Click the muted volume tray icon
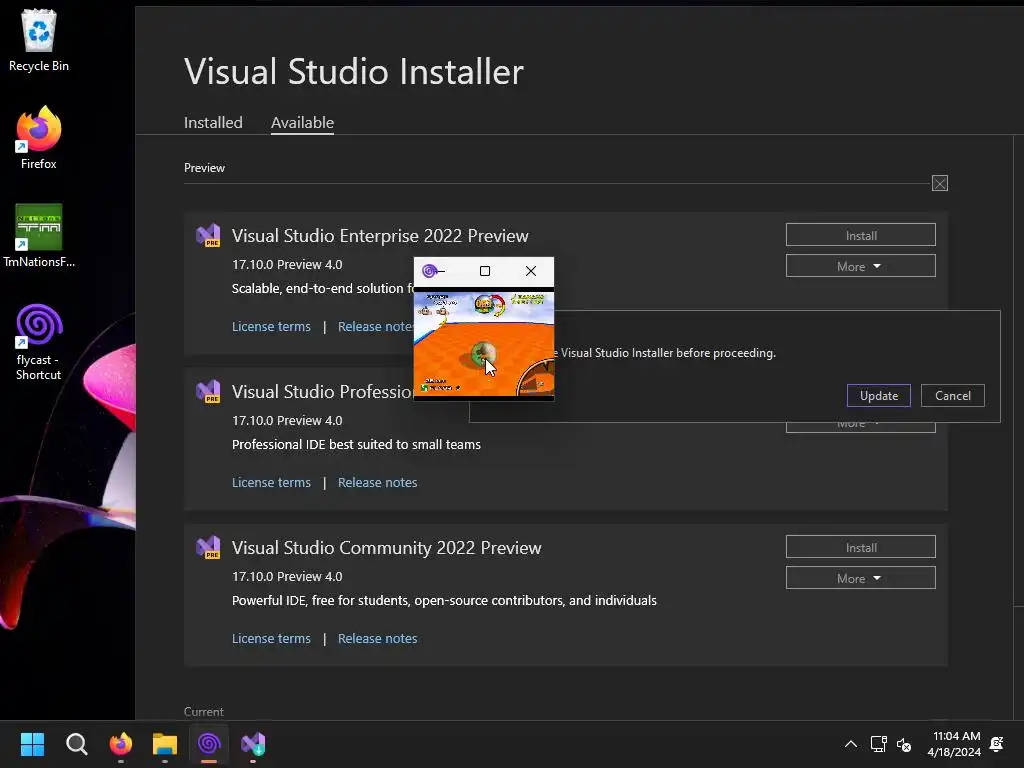The image size is (1024, 768). [x=904, y=744]
